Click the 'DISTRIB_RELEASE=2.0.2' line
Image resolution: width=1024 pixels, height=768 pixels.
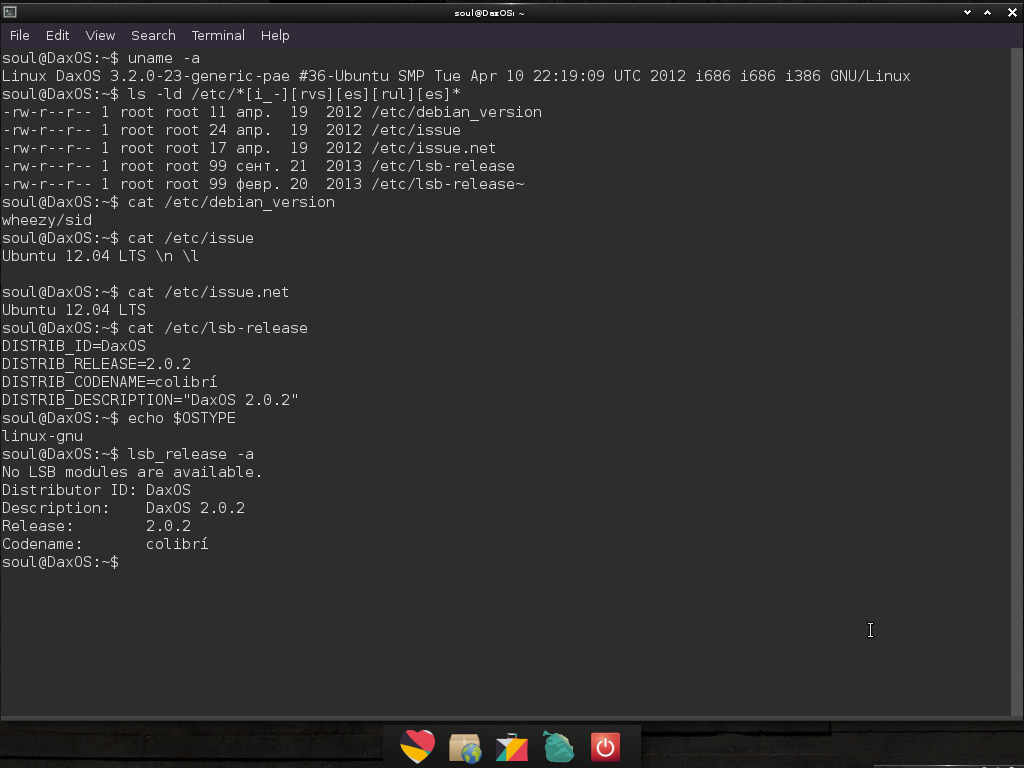point(96,364)
